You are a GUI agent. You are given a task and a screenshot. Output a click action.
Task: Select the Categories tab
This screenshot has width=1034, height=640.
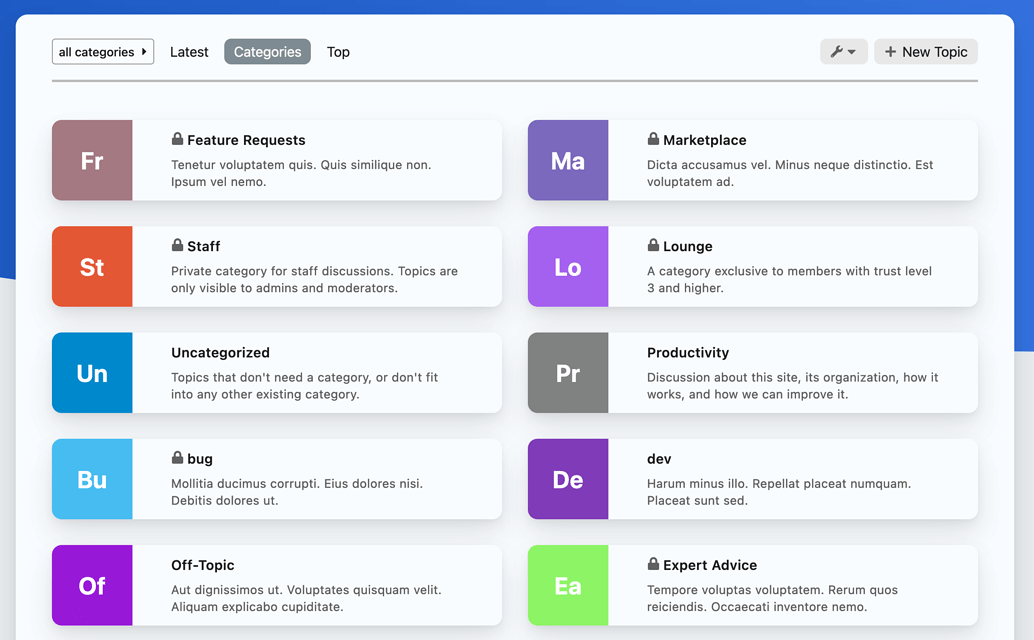pyautogui.click(x=267, y=52)
